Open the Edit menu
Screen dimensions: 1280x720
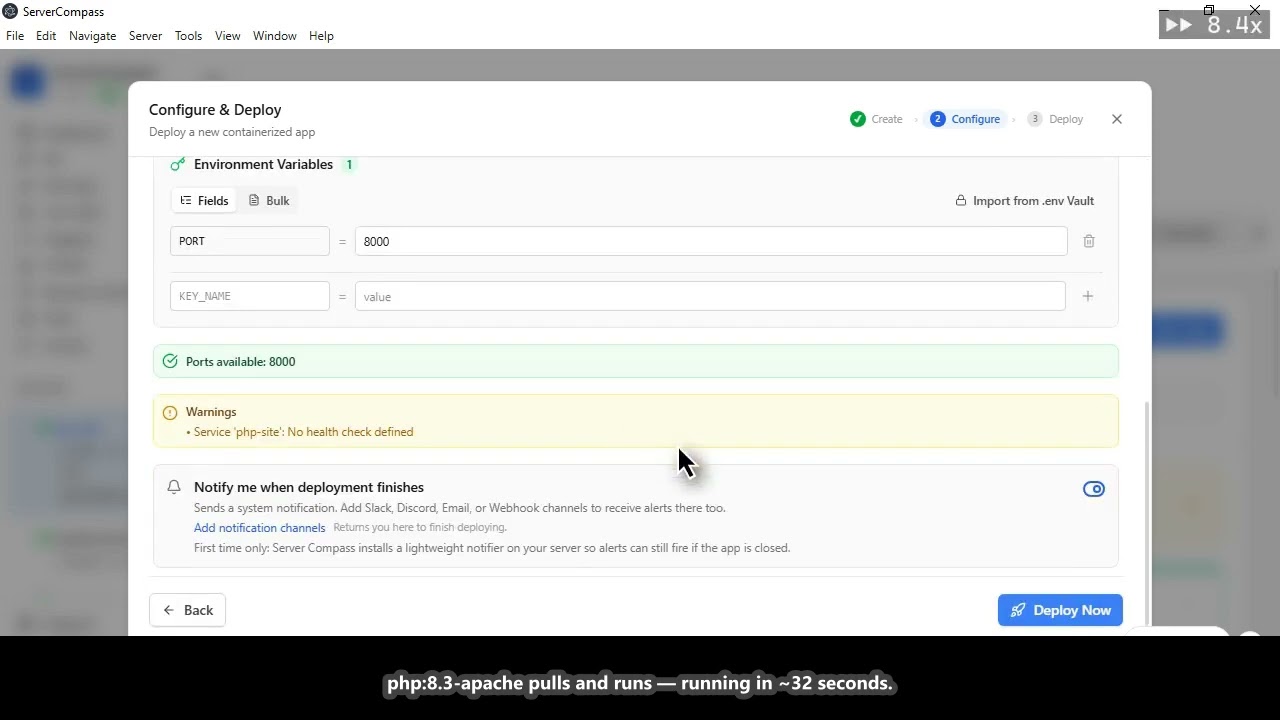pyautogui.click(x=46, y=35)
